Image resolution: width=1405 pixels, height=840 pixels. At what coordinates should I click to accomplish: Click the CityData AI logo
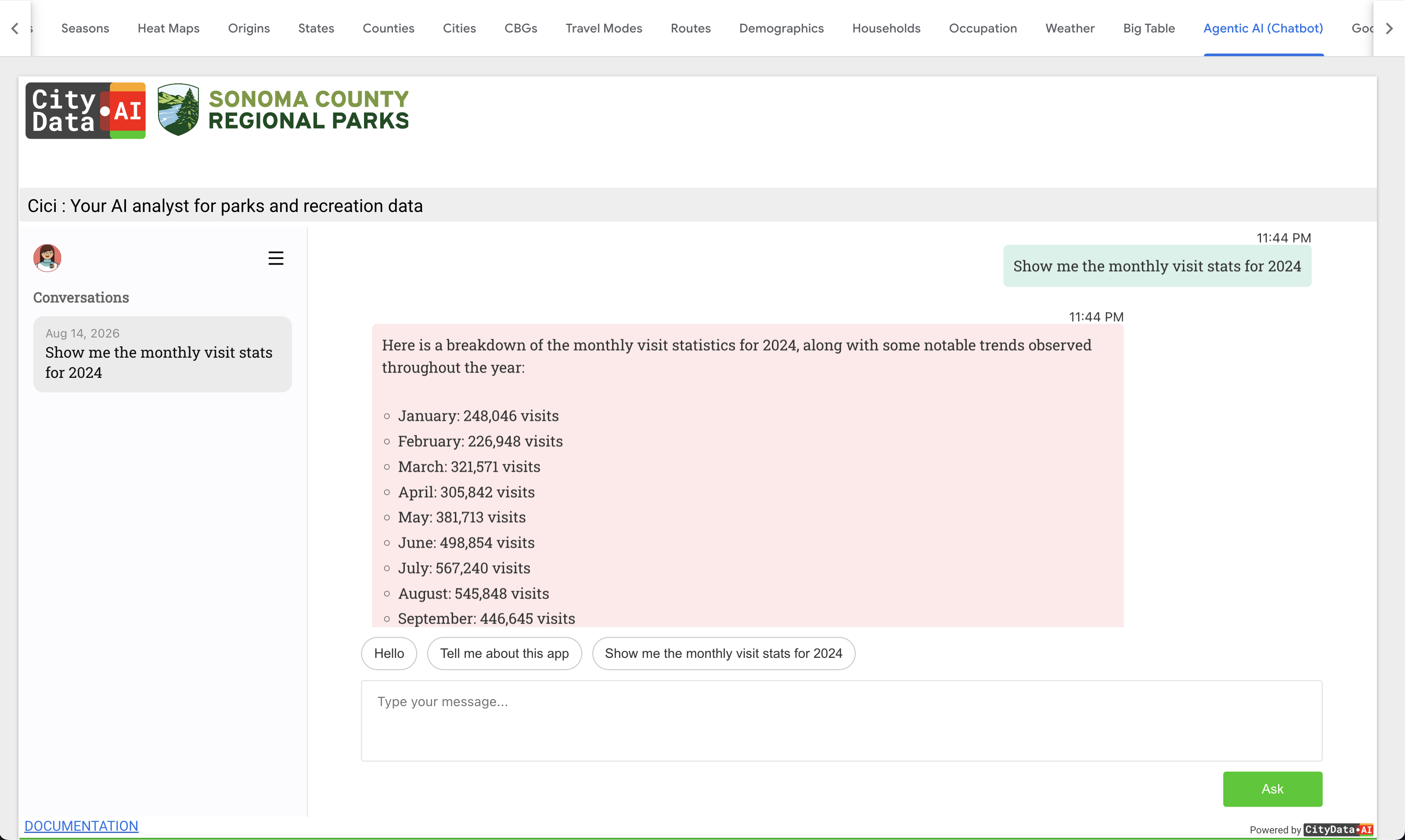(86, 111)
